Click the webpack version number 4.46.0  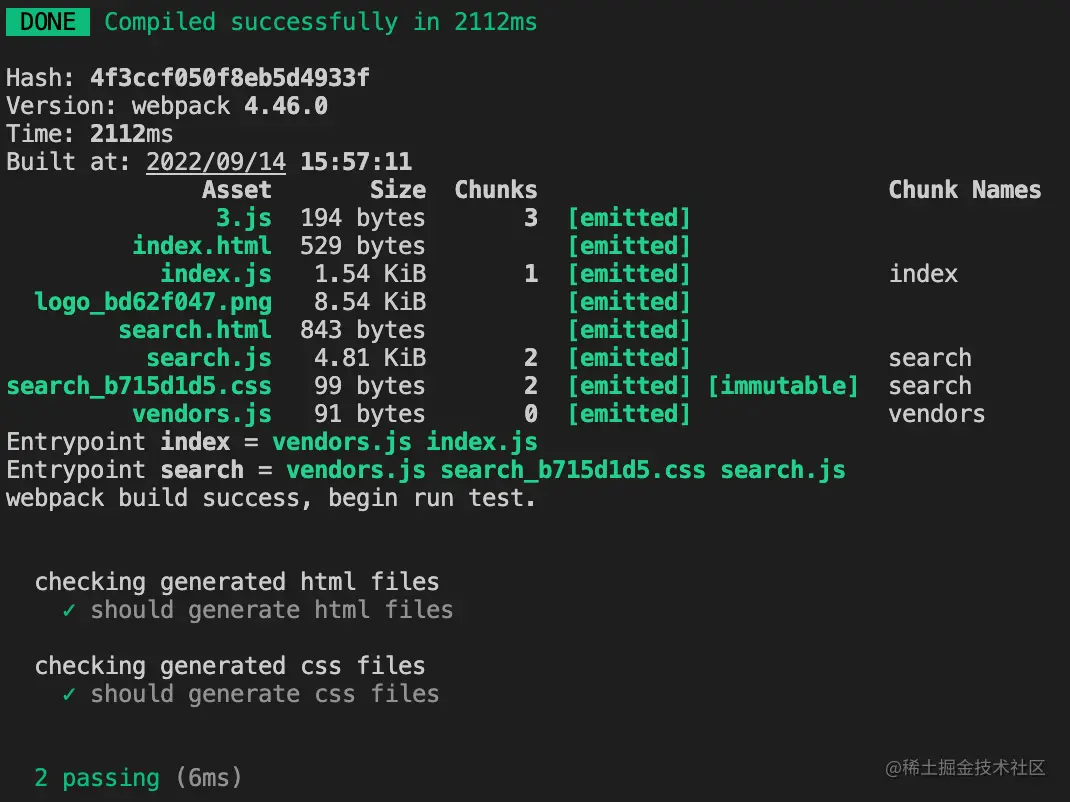[x=286, y=106]
